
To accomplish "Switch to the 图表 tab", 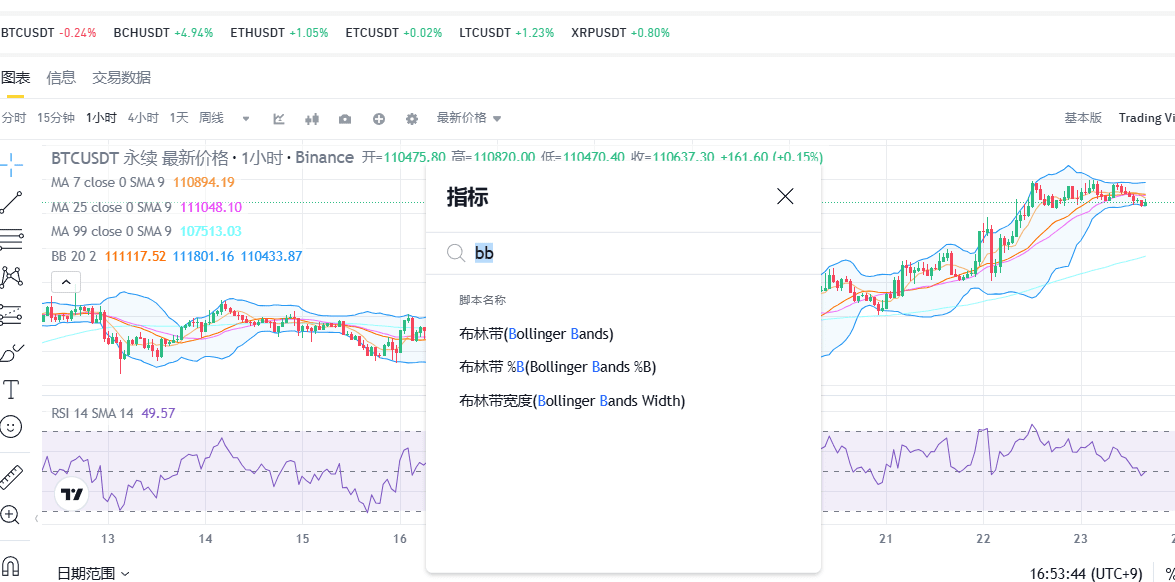I will (x=15, y=77).
